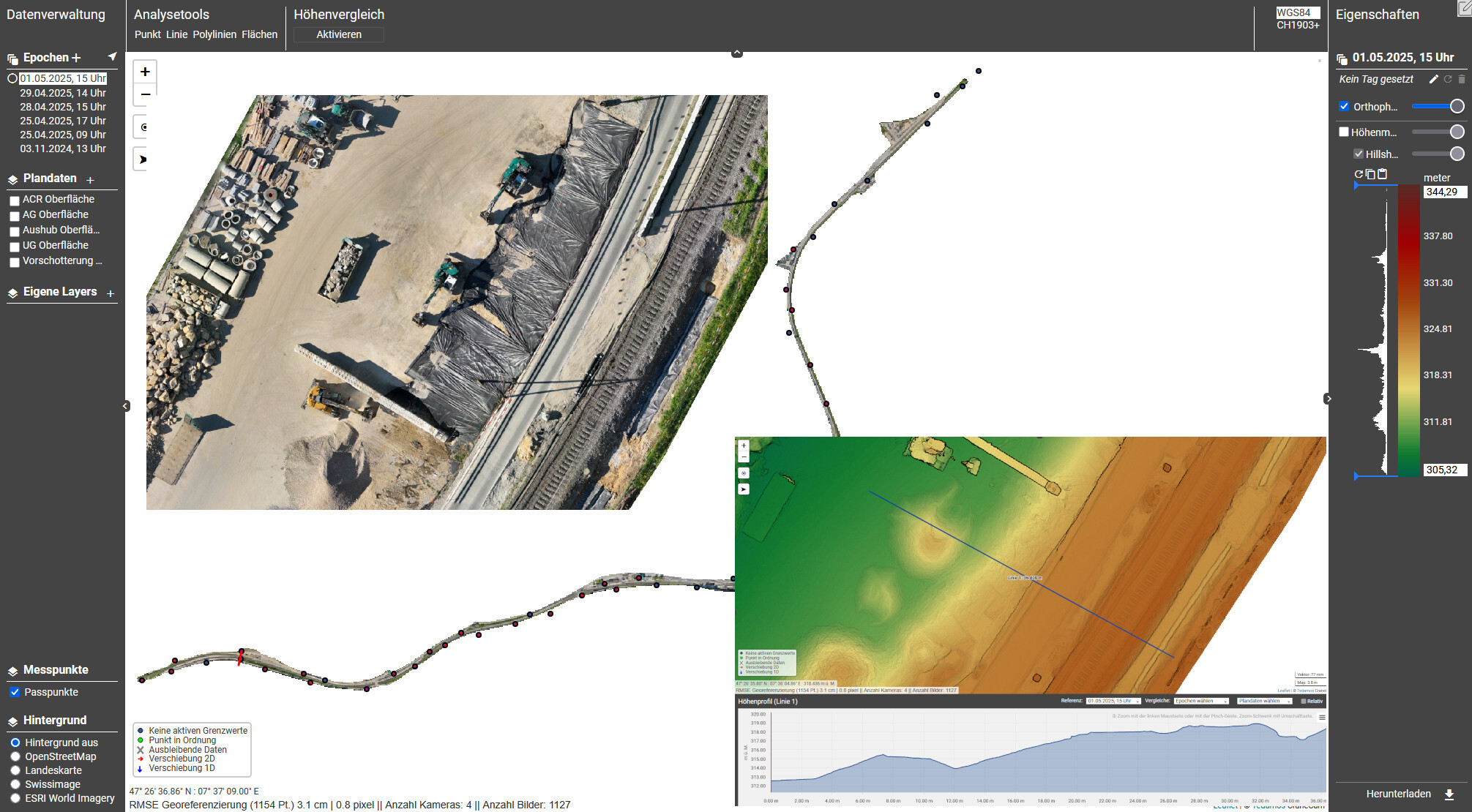Uncheck the Passpunkte checkbox
Viewport: 1472px width, 812px height.
click(x=15, y=692)
